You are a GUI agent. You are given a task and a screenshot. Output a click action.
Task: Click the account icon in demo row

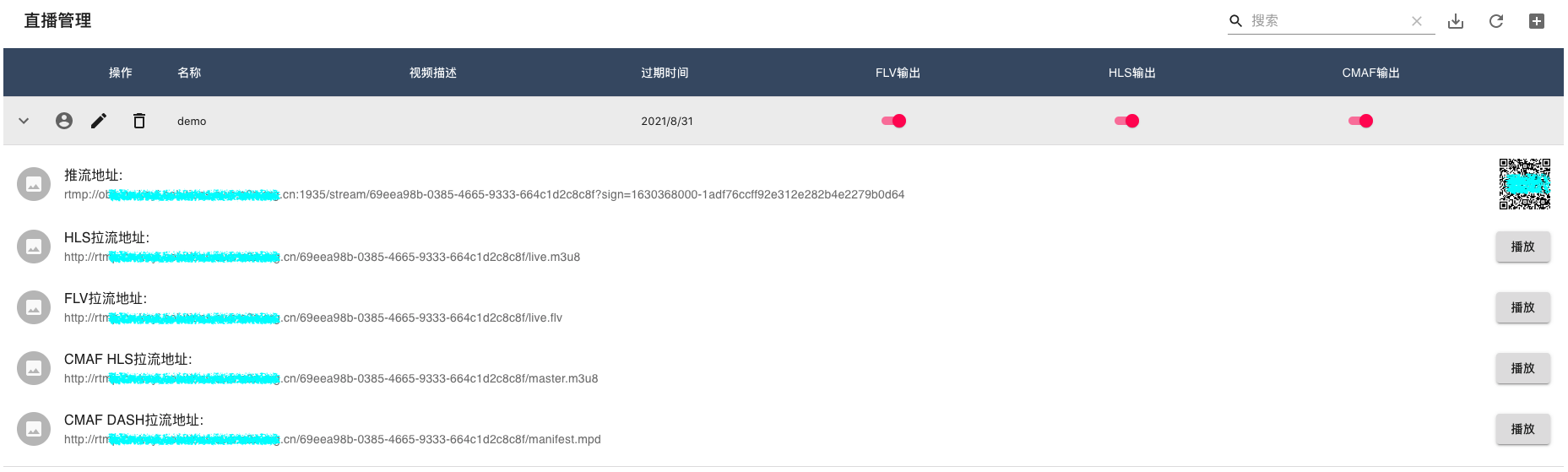point(64,121)
